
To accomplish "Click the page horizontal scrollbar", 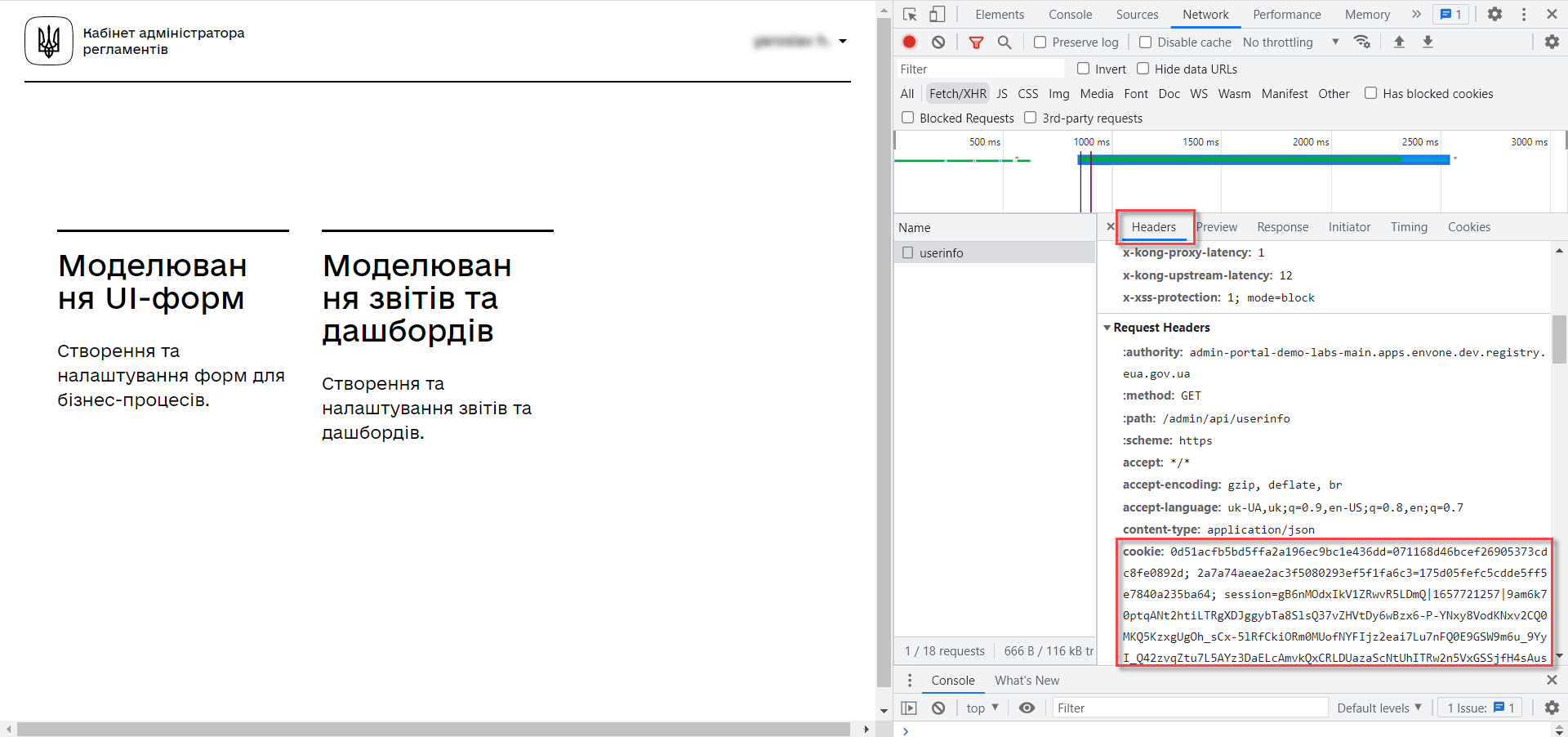I will coord(433,729).
